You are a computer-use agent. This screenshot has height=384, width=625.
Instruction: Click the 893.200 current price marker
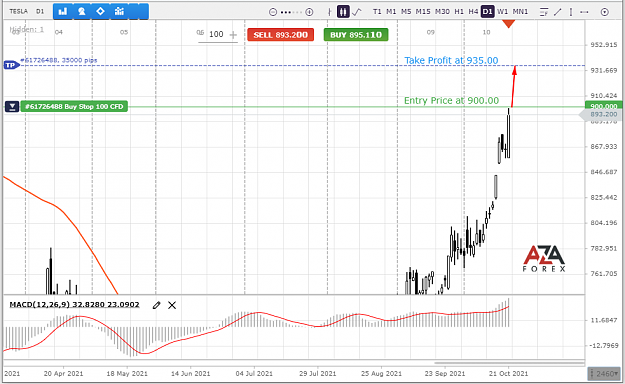pyautogui.click(x=601, y=114)
